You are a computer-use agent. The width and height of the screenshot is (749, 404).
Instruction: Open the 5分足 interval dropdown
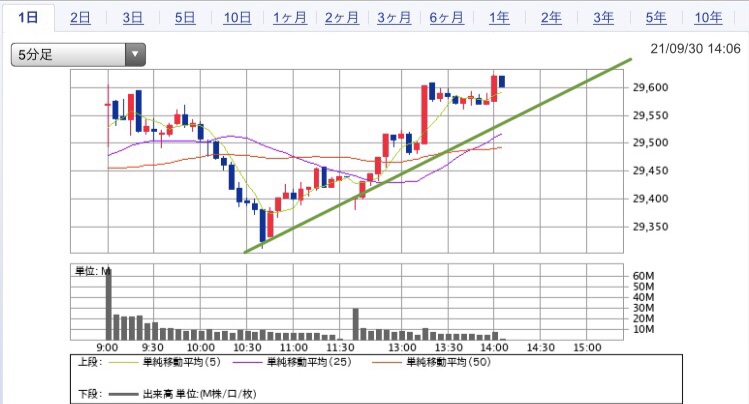click(78, 54)
